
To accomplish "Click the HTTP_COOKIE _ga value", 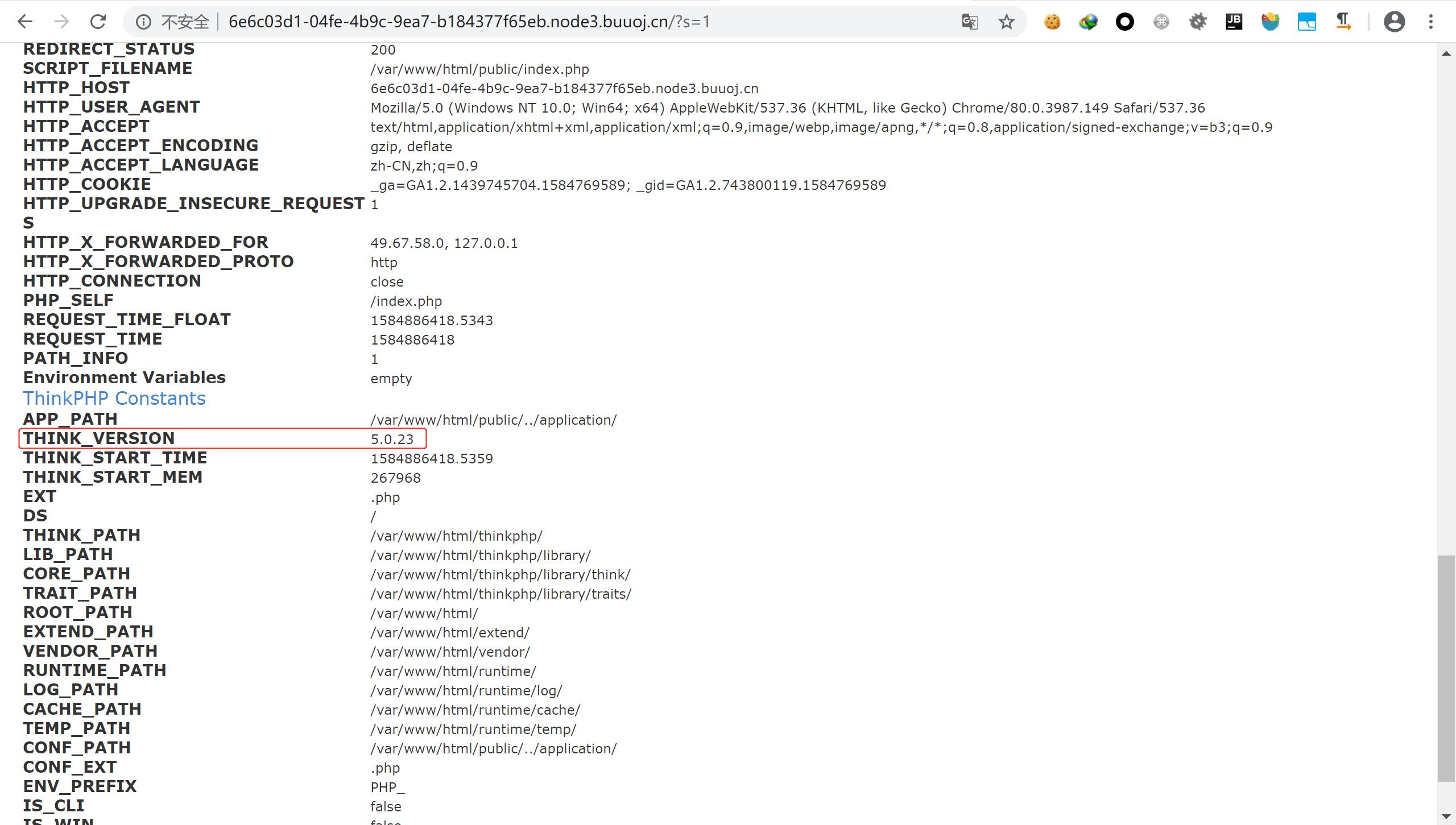I will point(628,185).
